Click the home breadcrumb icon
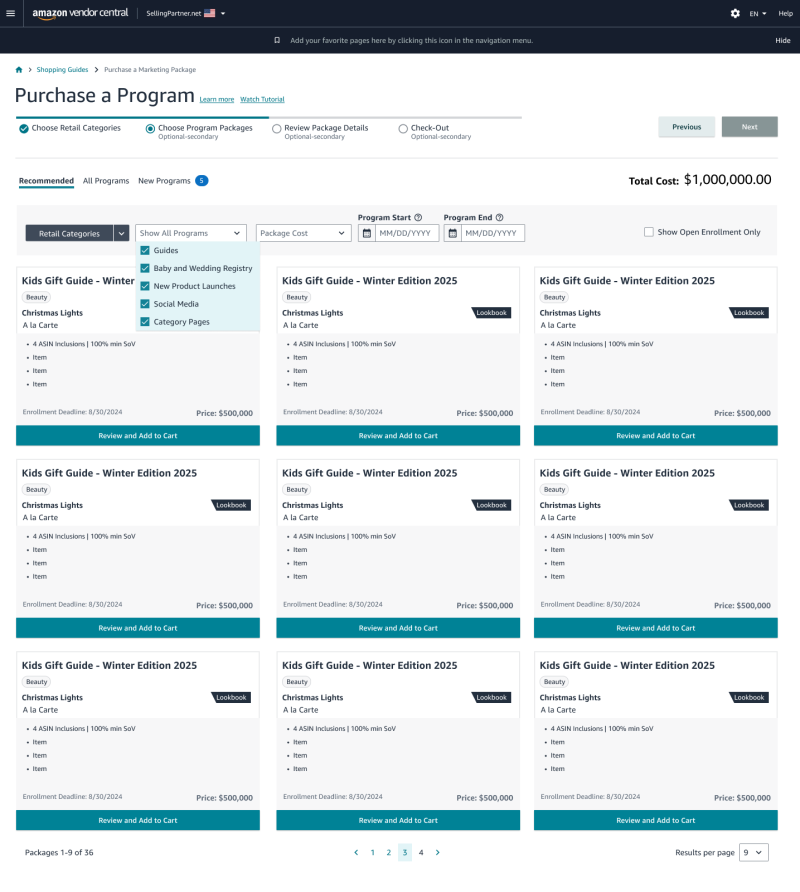 [x=19, y=70]
